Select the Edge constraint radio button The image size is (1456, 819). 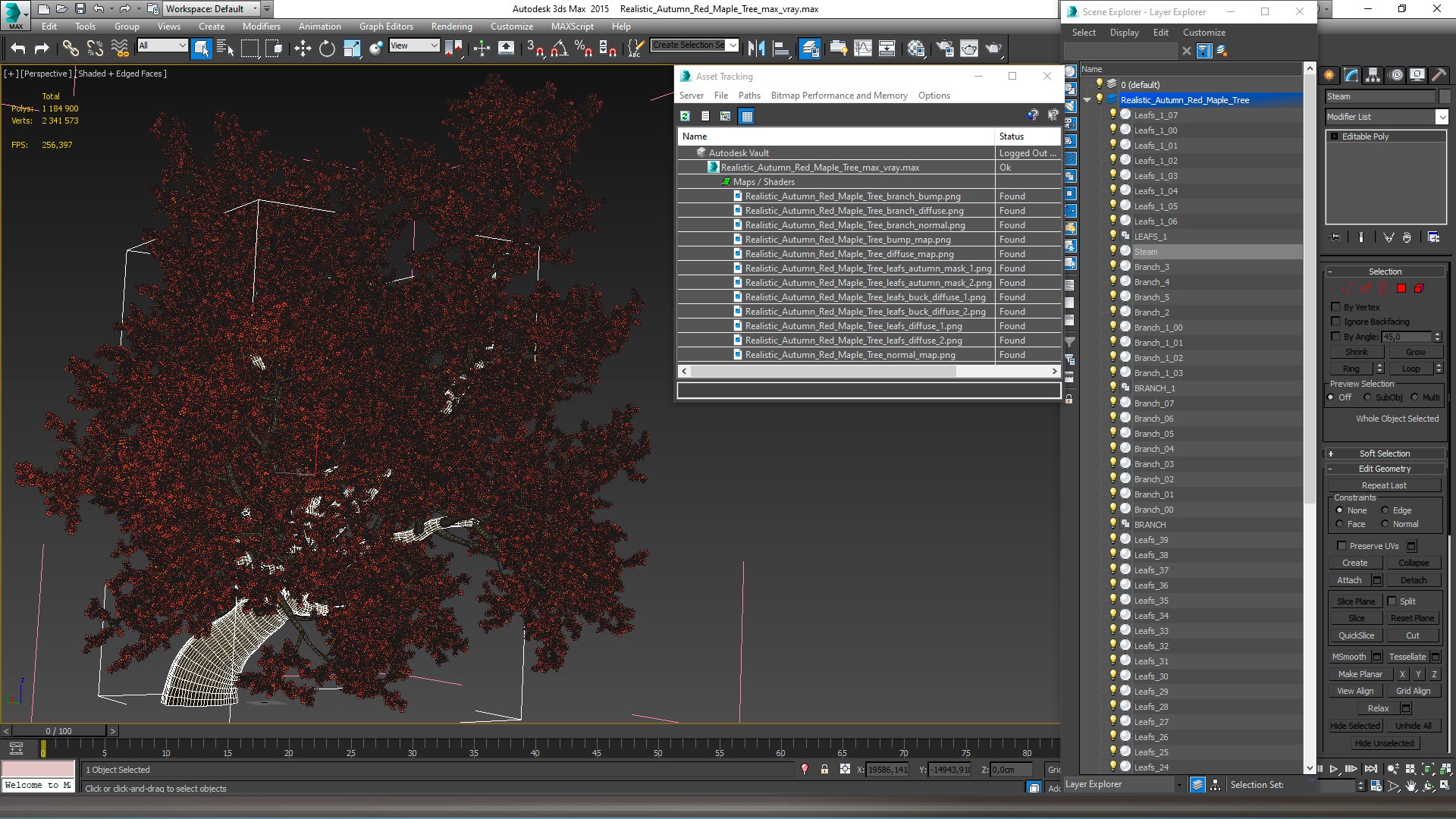[1385, 510]
